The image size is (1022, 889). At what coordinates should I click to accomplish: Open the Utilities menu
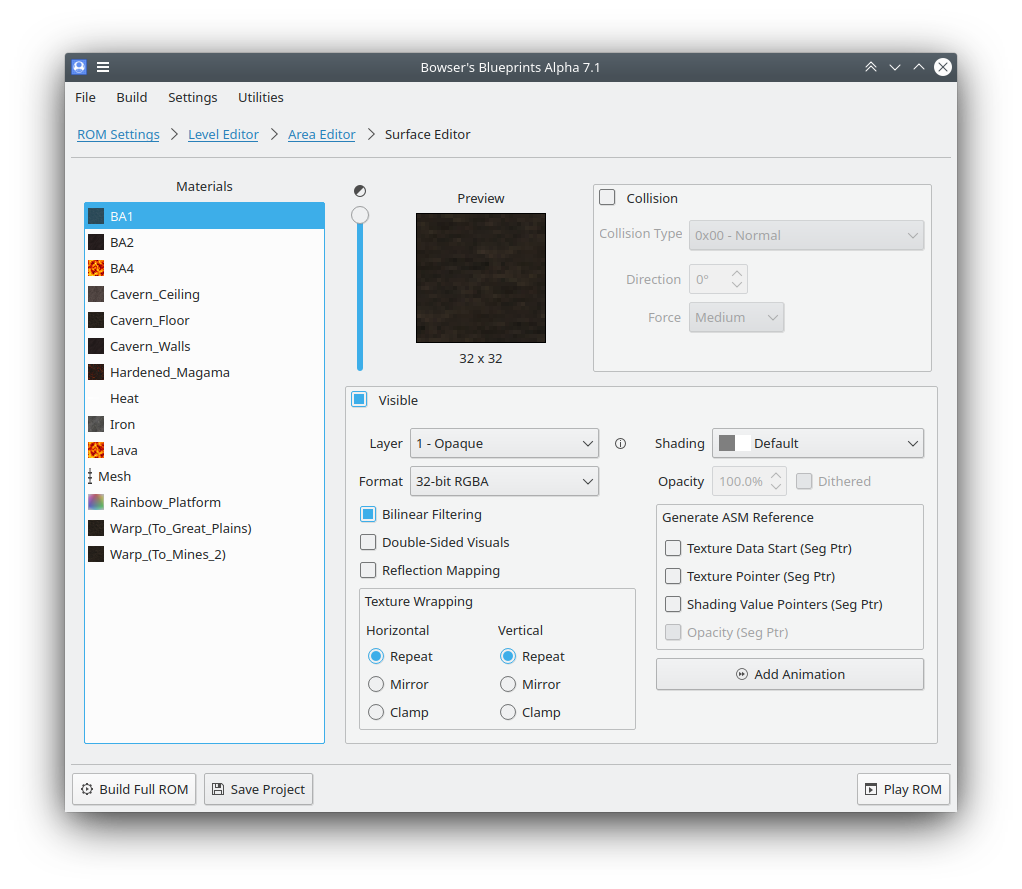261,98
